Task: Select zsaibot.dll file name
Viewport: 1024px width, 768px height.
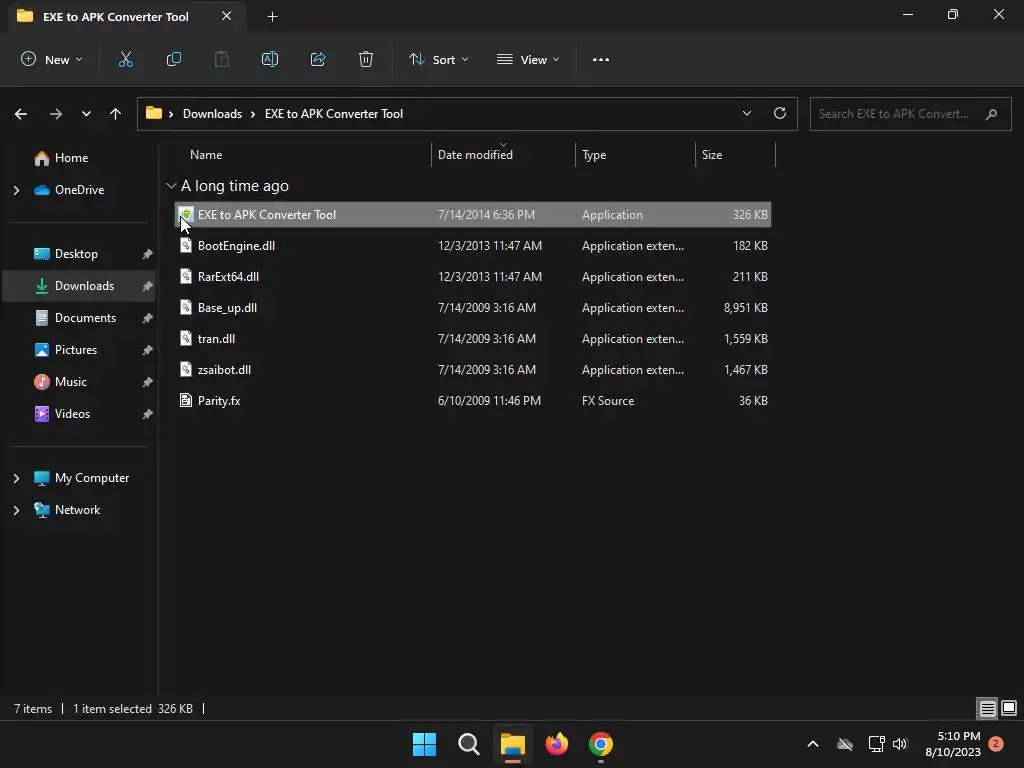Action: coord(224,370)
